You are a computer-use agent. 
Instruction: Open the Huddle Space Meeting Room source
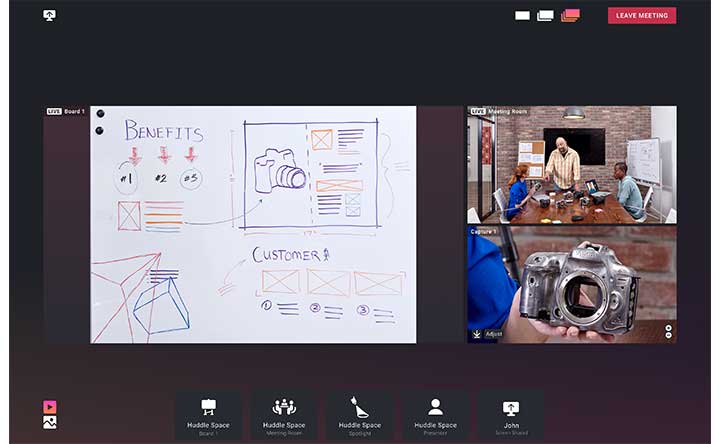284,415
